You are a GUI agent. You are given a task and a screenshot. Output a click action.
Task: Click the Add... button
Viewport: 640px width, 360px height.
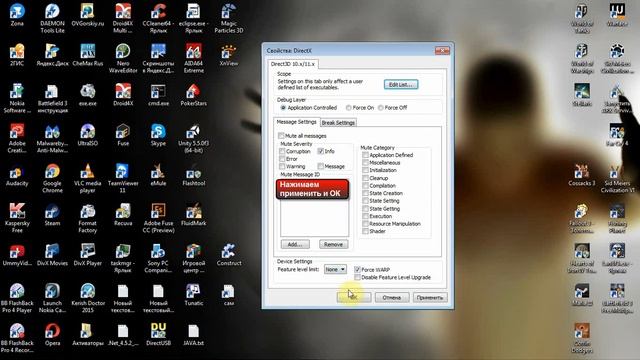click(295, 244)
